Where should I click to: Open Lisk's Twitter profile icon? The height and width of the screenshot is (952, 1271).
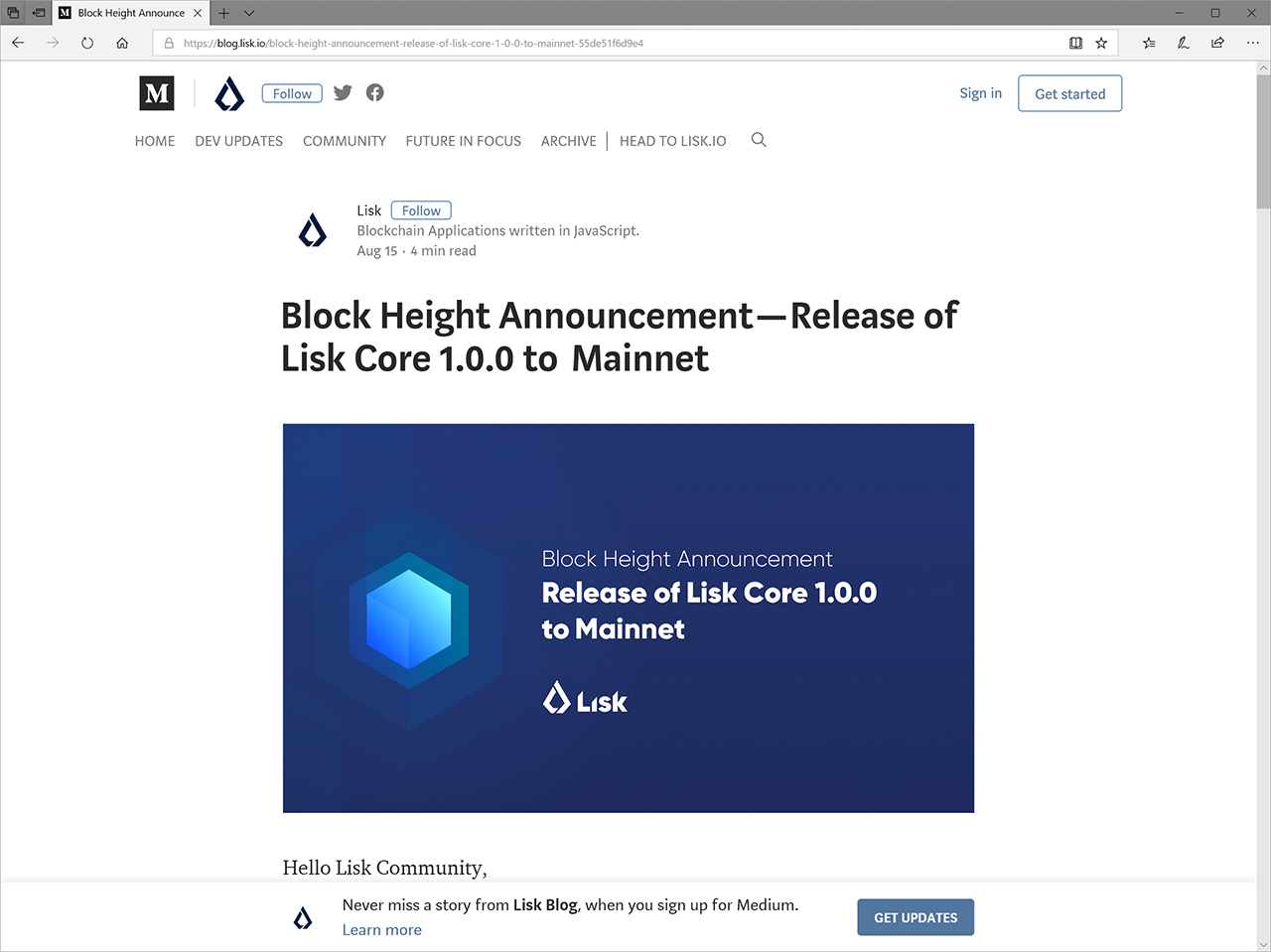342,92
